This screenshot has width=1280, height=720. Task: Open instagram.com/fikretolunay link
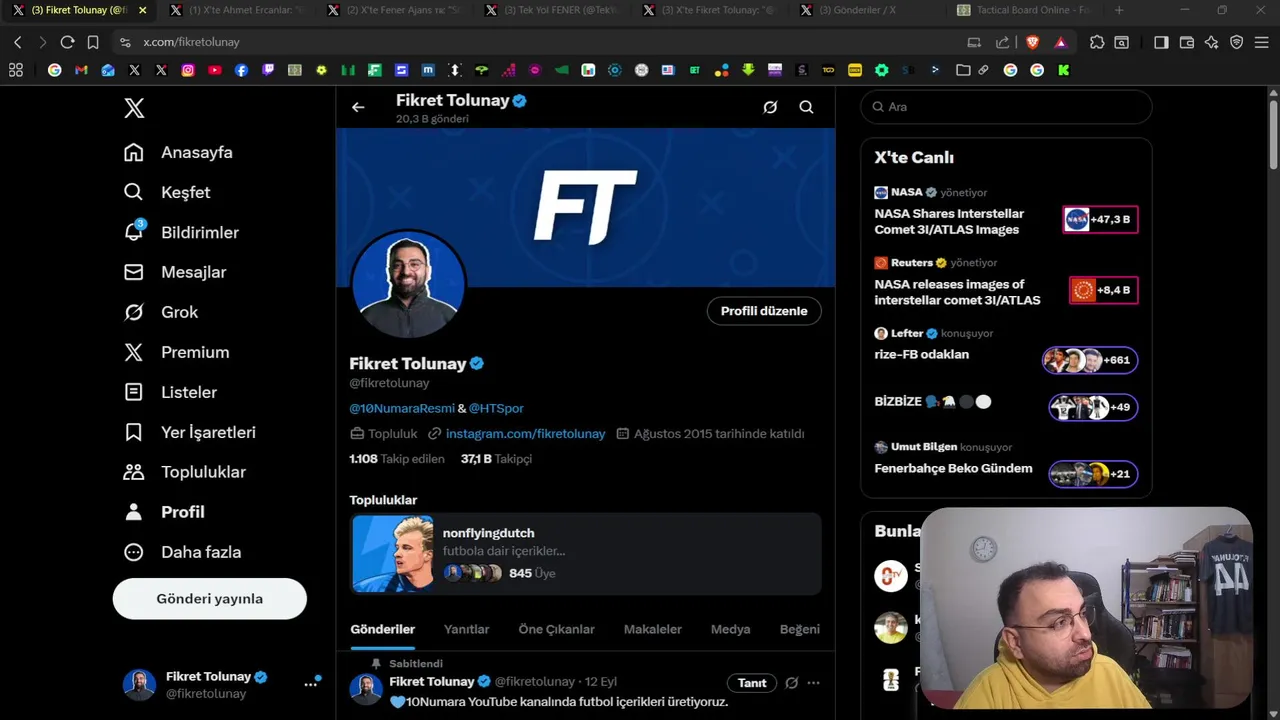coord(525,434)
